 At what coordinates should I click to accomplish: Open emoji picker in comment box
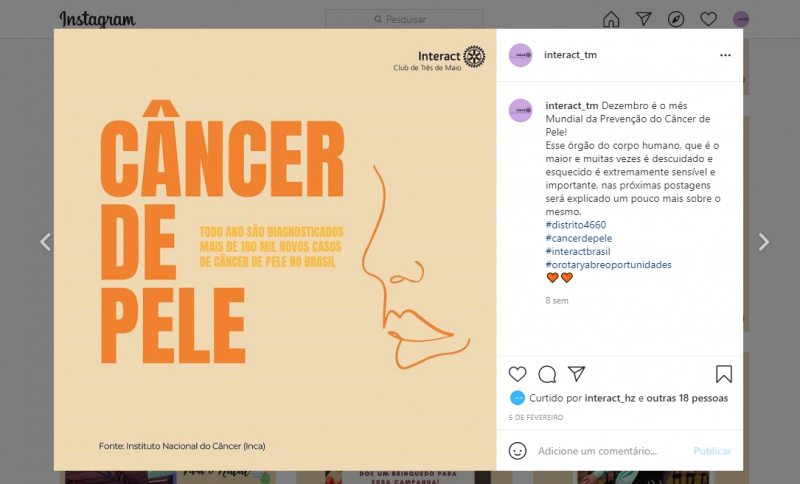tap(517, 451)
